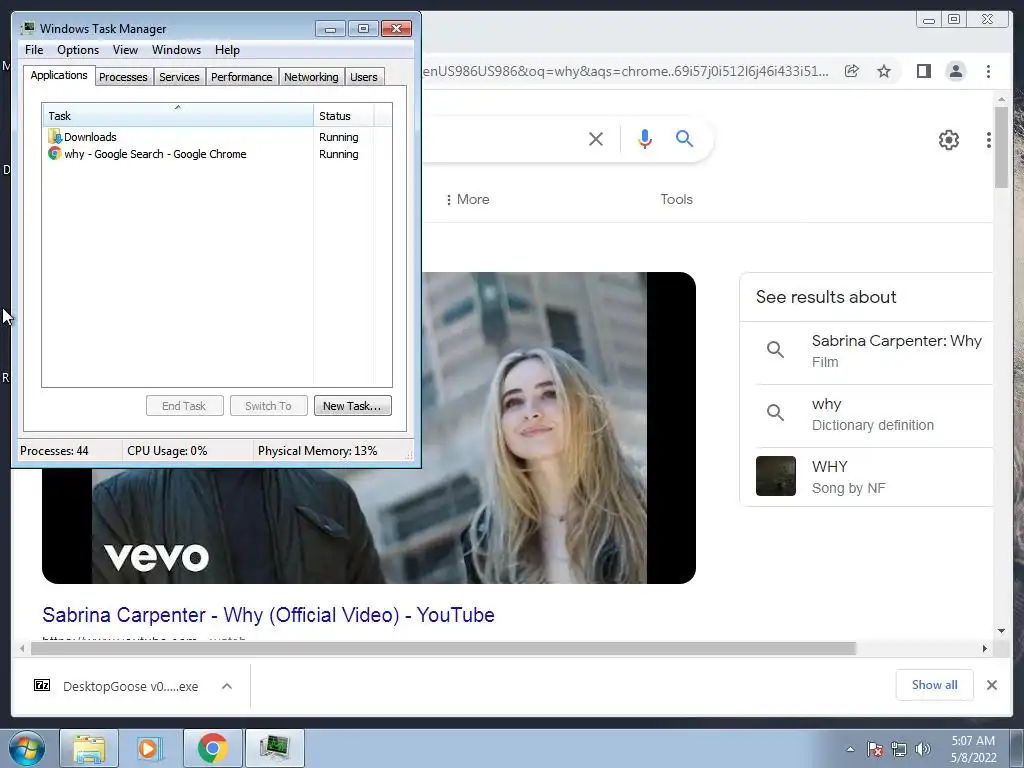Screen dimensions: 1024x768
Task: Open the Chrome three-dot menu
Action: 988,71
